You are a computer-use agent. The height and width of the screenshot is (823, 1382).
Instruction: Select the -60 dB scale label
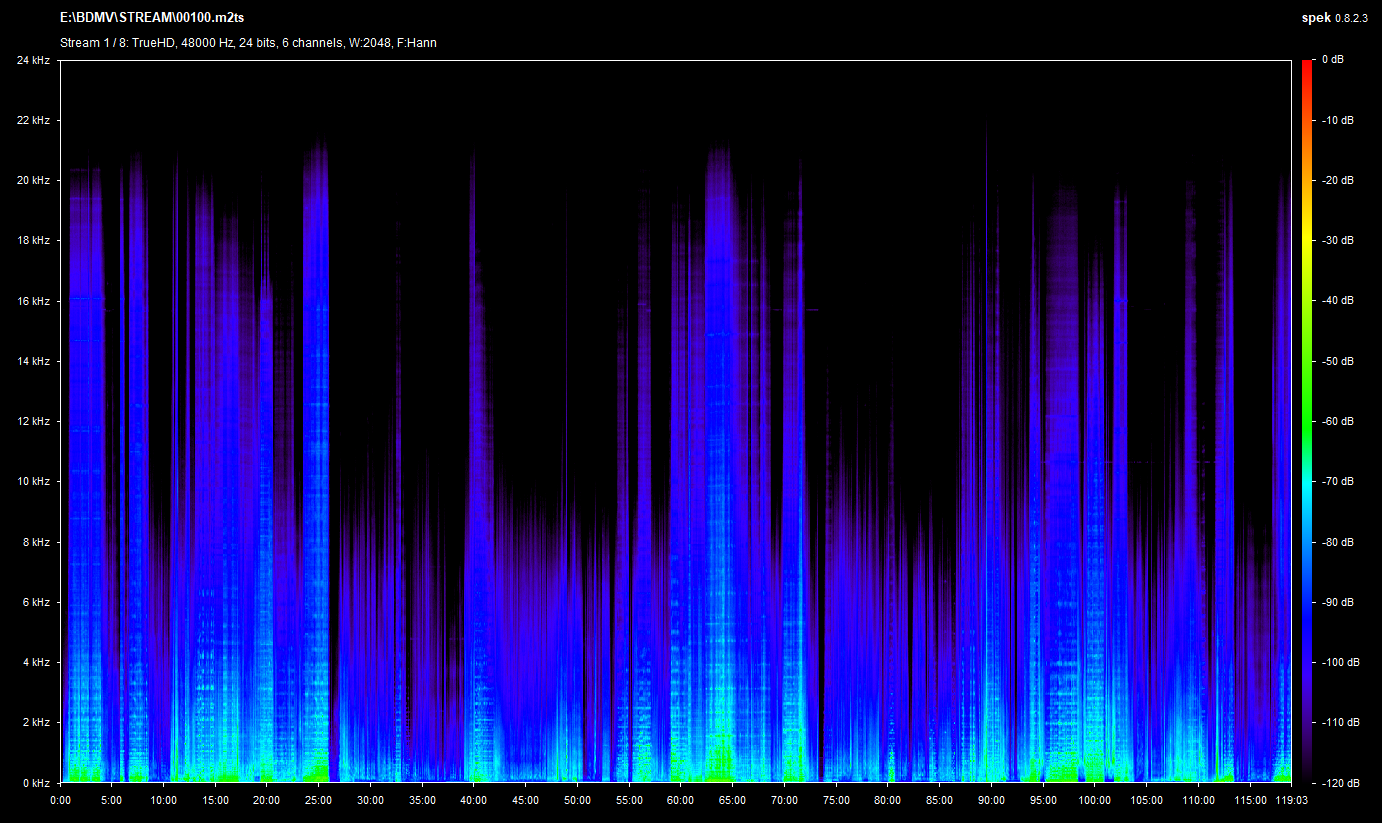tap(1338, 421)
